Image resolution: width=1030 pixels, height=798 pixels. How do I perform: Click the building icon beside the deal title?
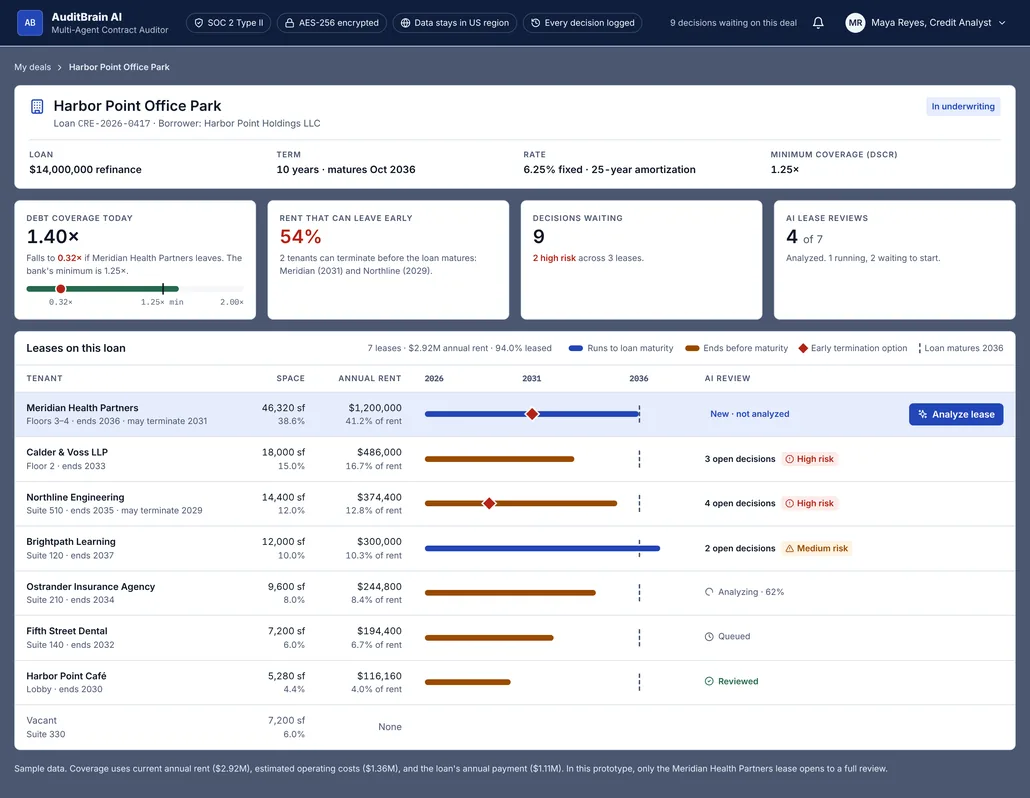37,106
